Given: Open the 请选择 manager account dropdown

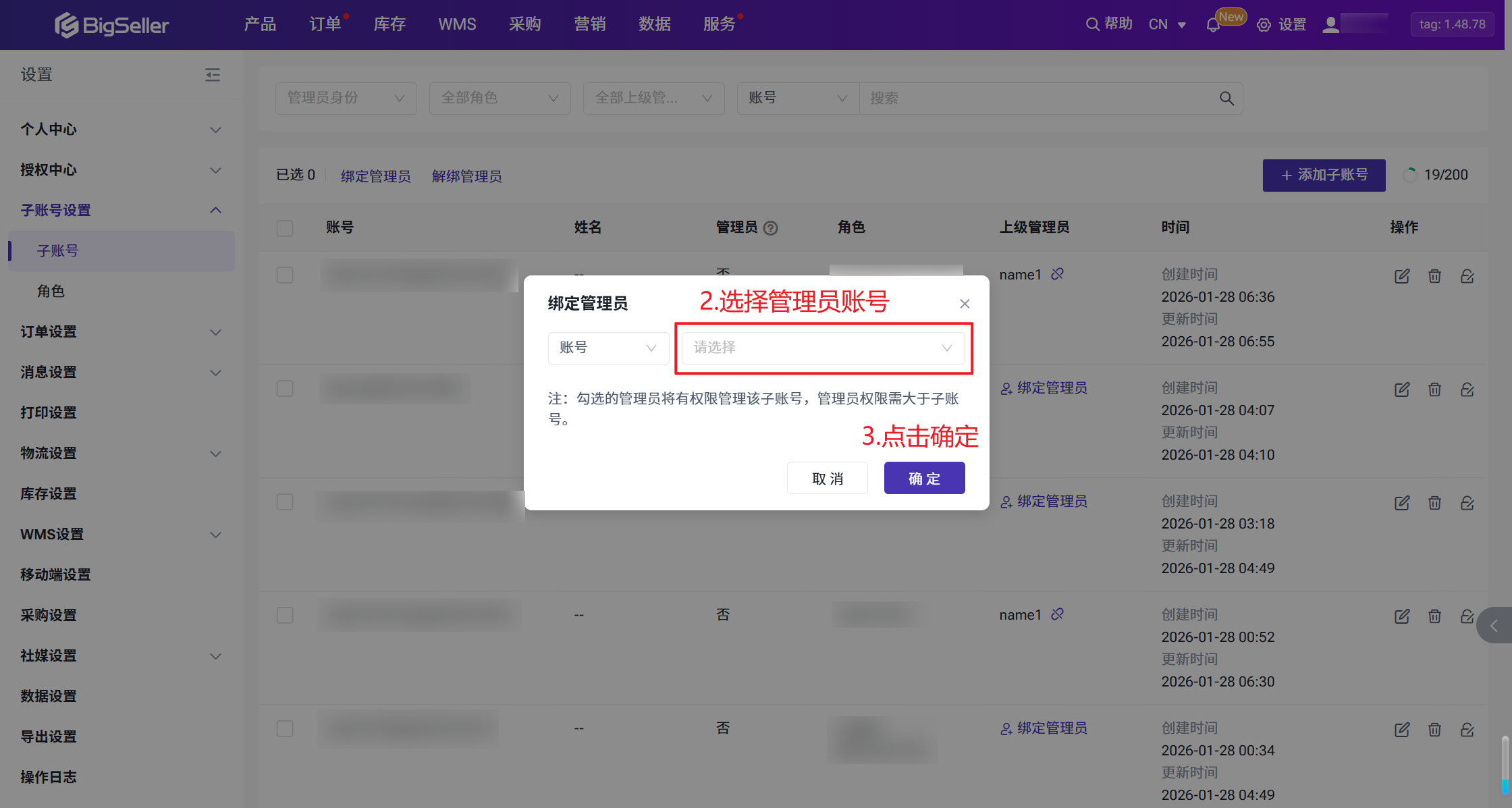Looking at the screenshot, I should pyautogui.click(x=823, y=348).
